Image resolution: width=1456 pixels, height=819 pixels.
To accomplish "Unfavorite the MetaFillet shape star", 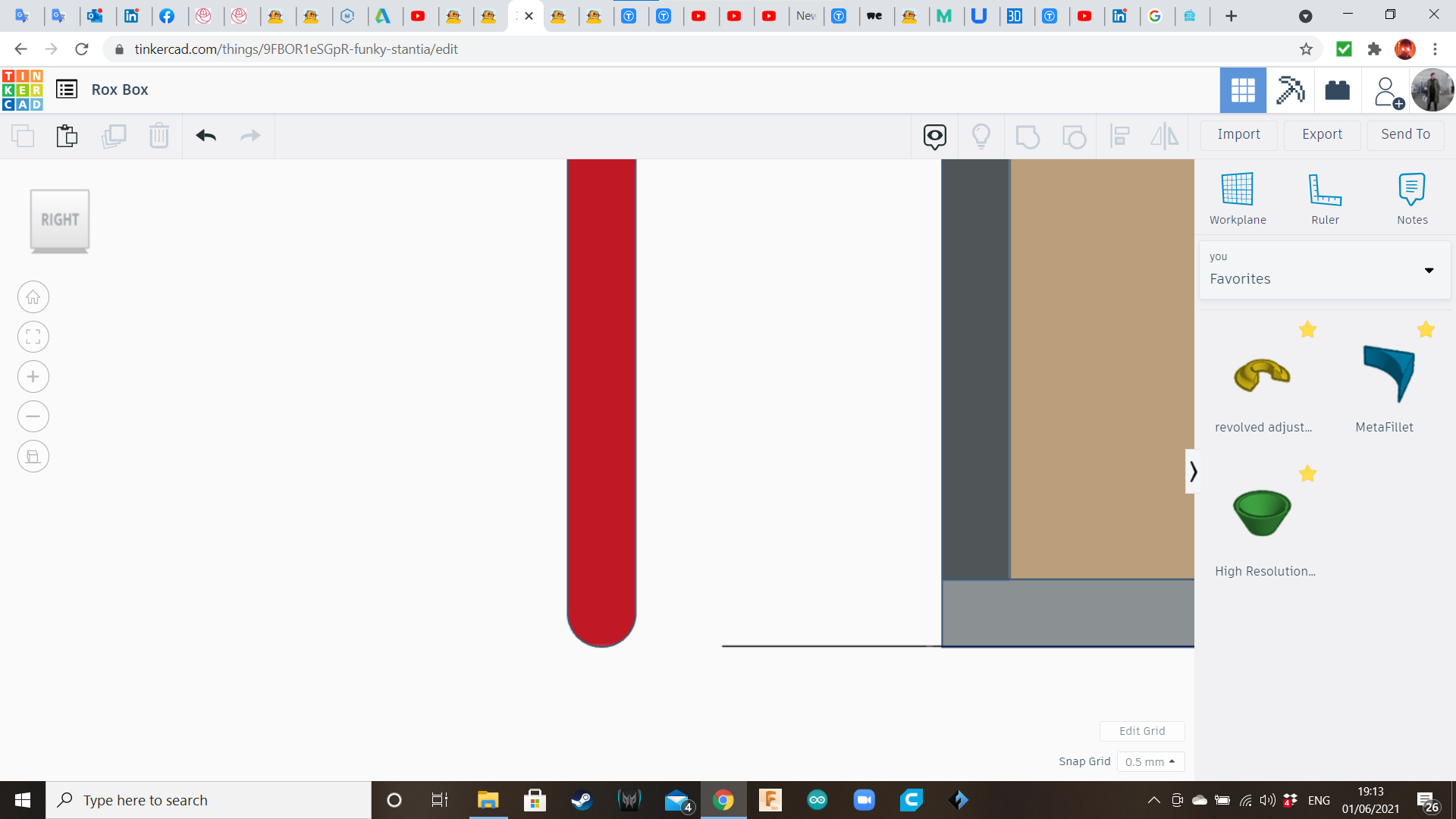I will pos(1426,330).
